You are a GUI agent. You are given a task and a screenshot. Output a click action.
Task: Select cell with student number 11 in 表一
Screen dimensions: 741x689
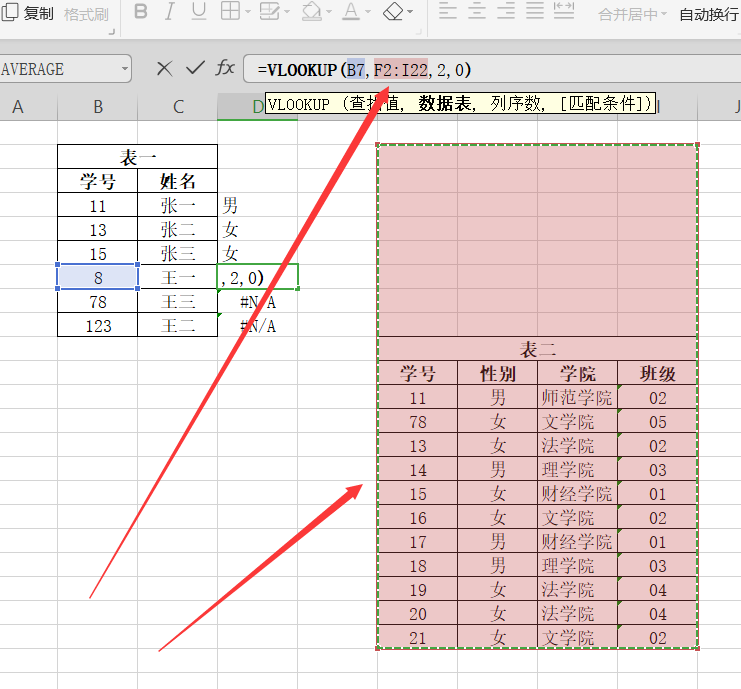click(97, 206)
